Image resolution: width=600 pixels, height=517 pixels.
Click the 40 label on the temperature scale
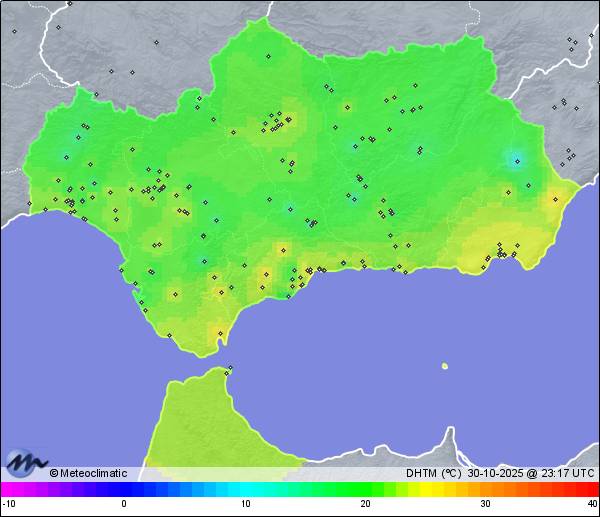[x=592, y=504]
